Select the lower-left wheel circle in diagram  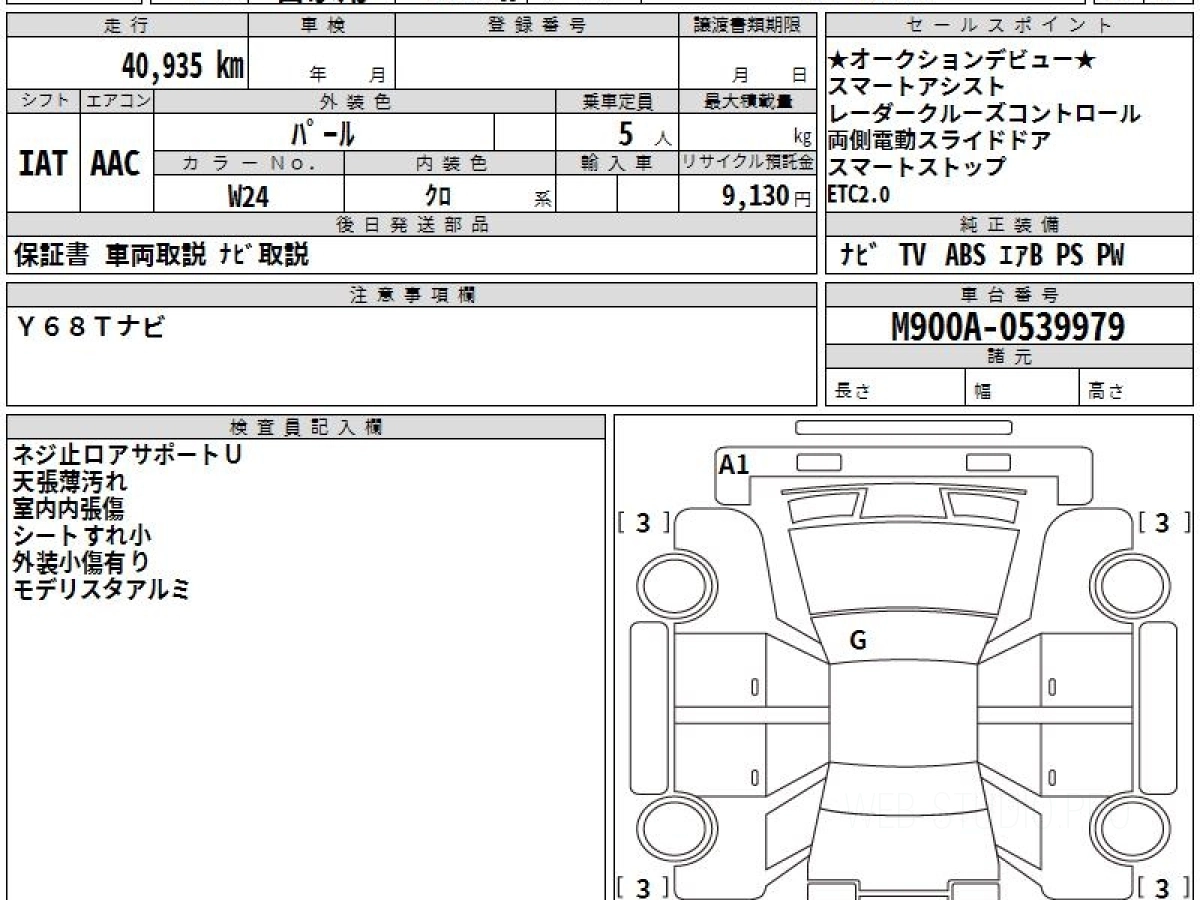pos(671,830)
